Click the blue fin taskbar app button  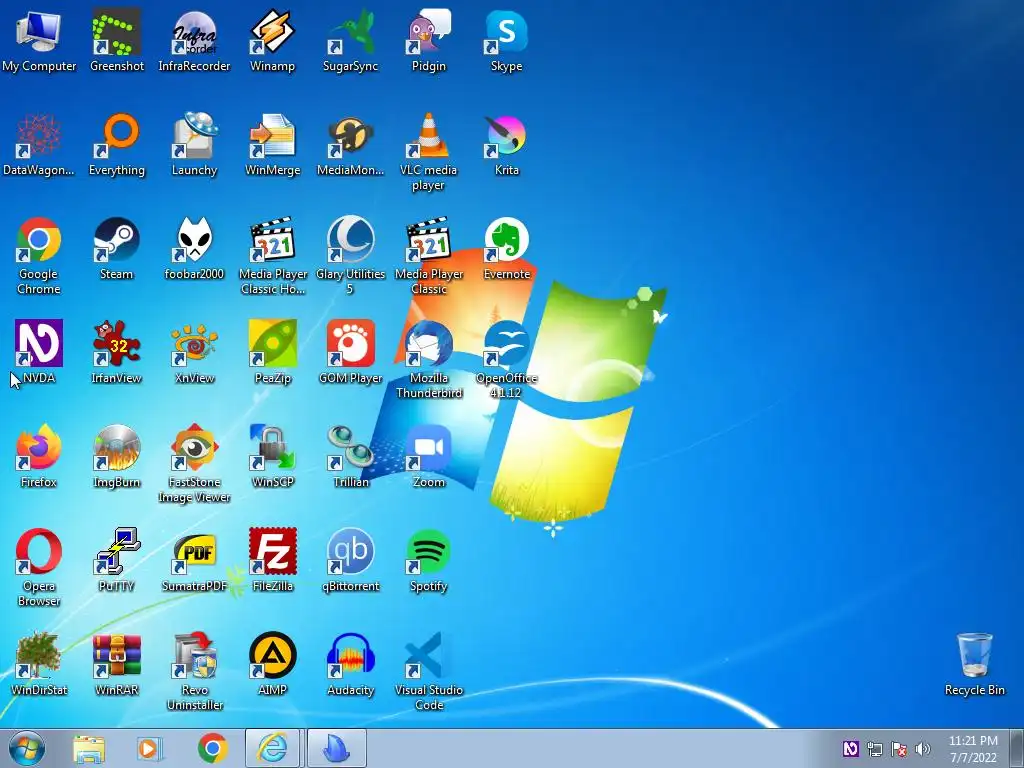click(x=336, y=748)
